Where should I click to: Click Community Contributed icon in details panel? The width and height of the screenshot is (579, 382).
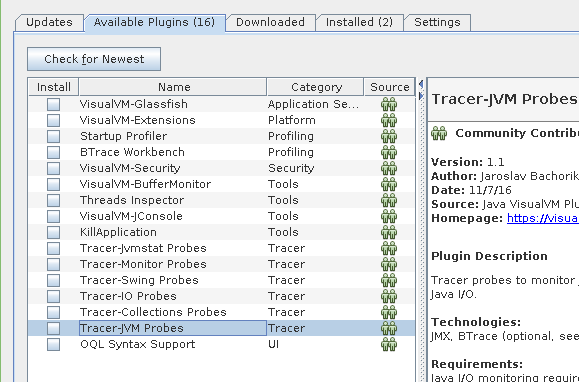[439, 133]
